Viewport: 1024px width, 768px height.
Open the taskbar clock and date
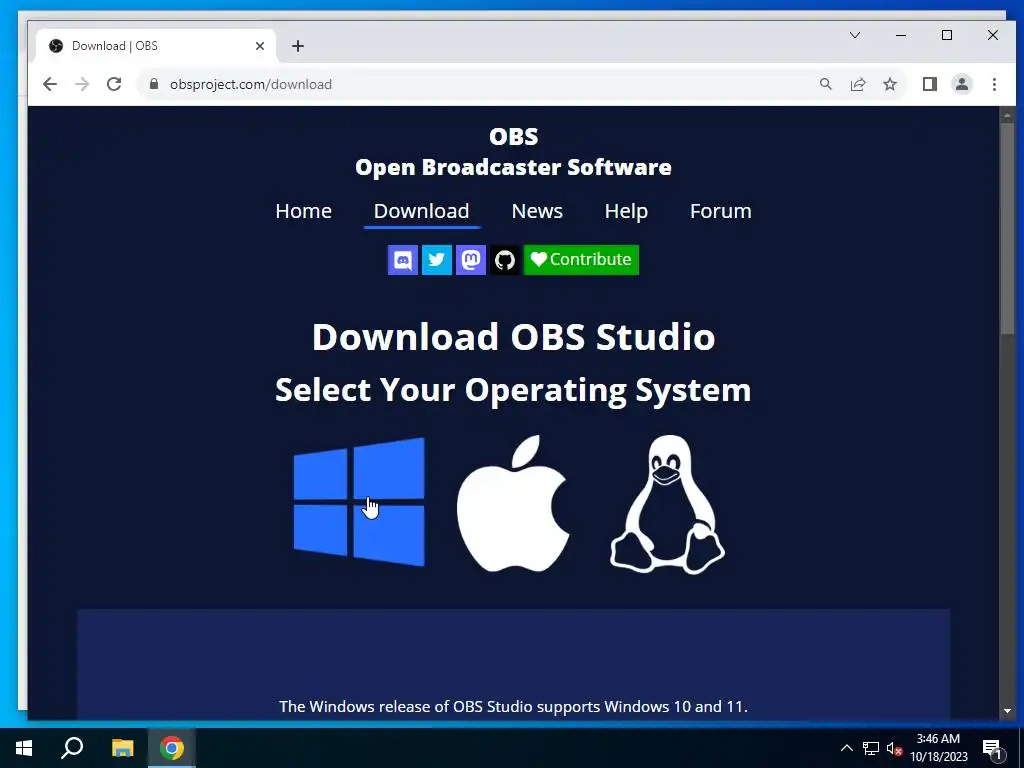coord(938,748)
